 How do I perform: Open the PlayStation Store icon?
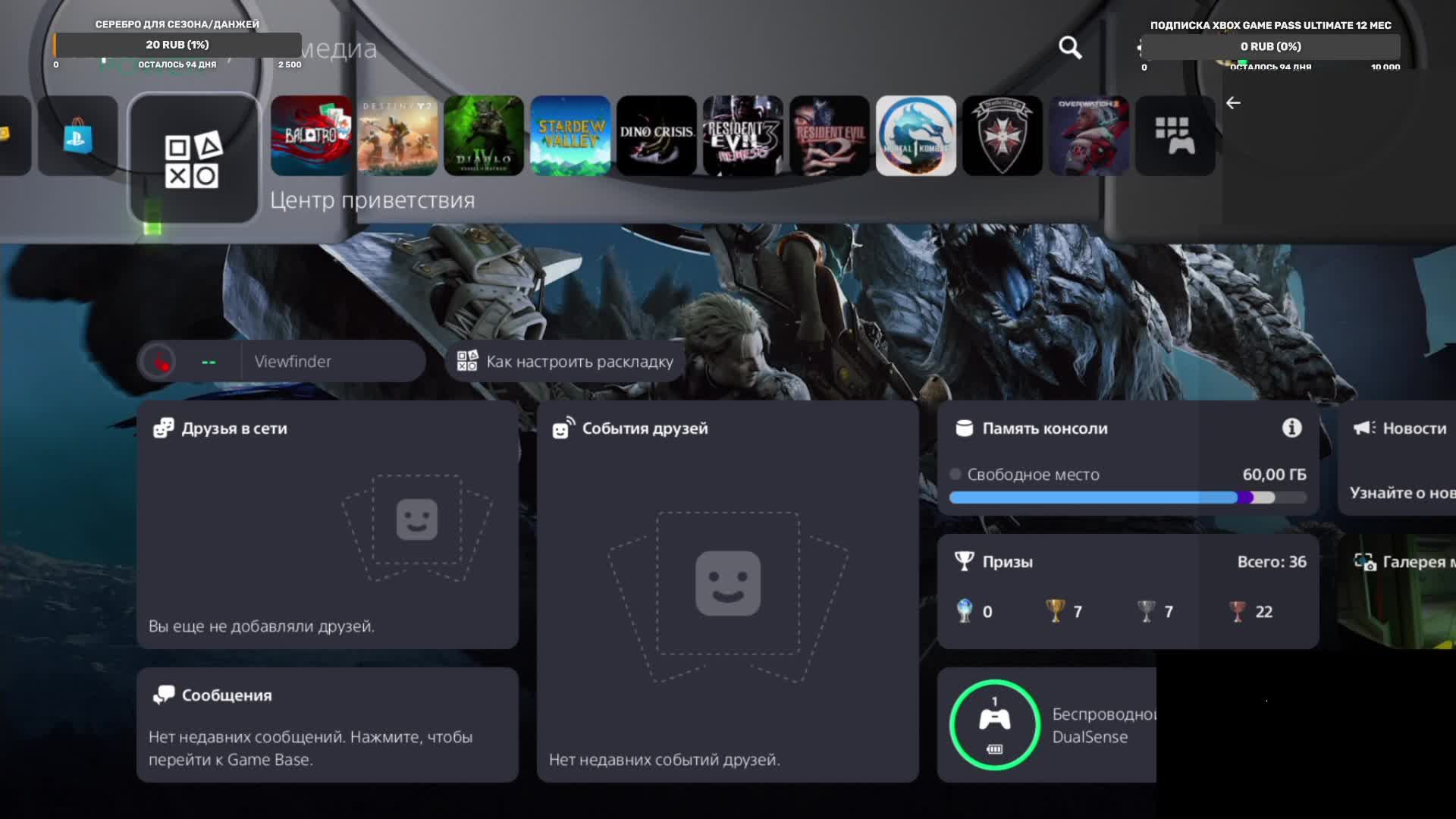(x=78, y=136)
